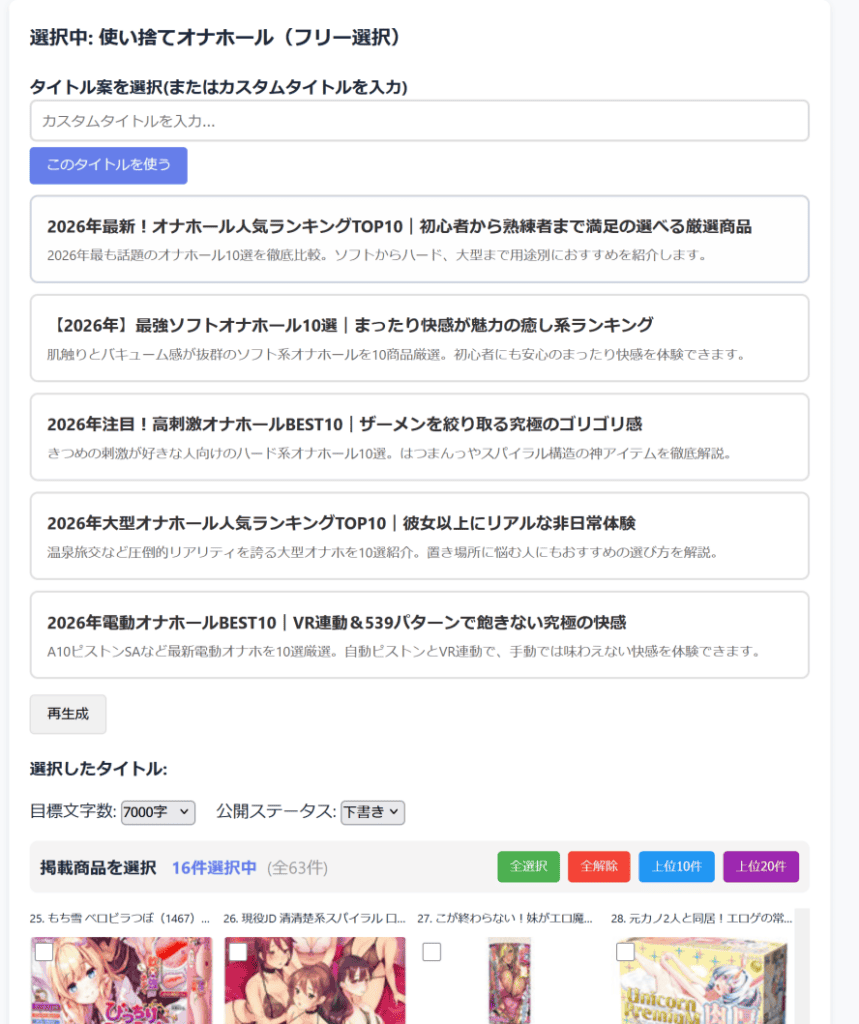
Task: Enable the checkbox for product item 28
Action: point(626,952)
